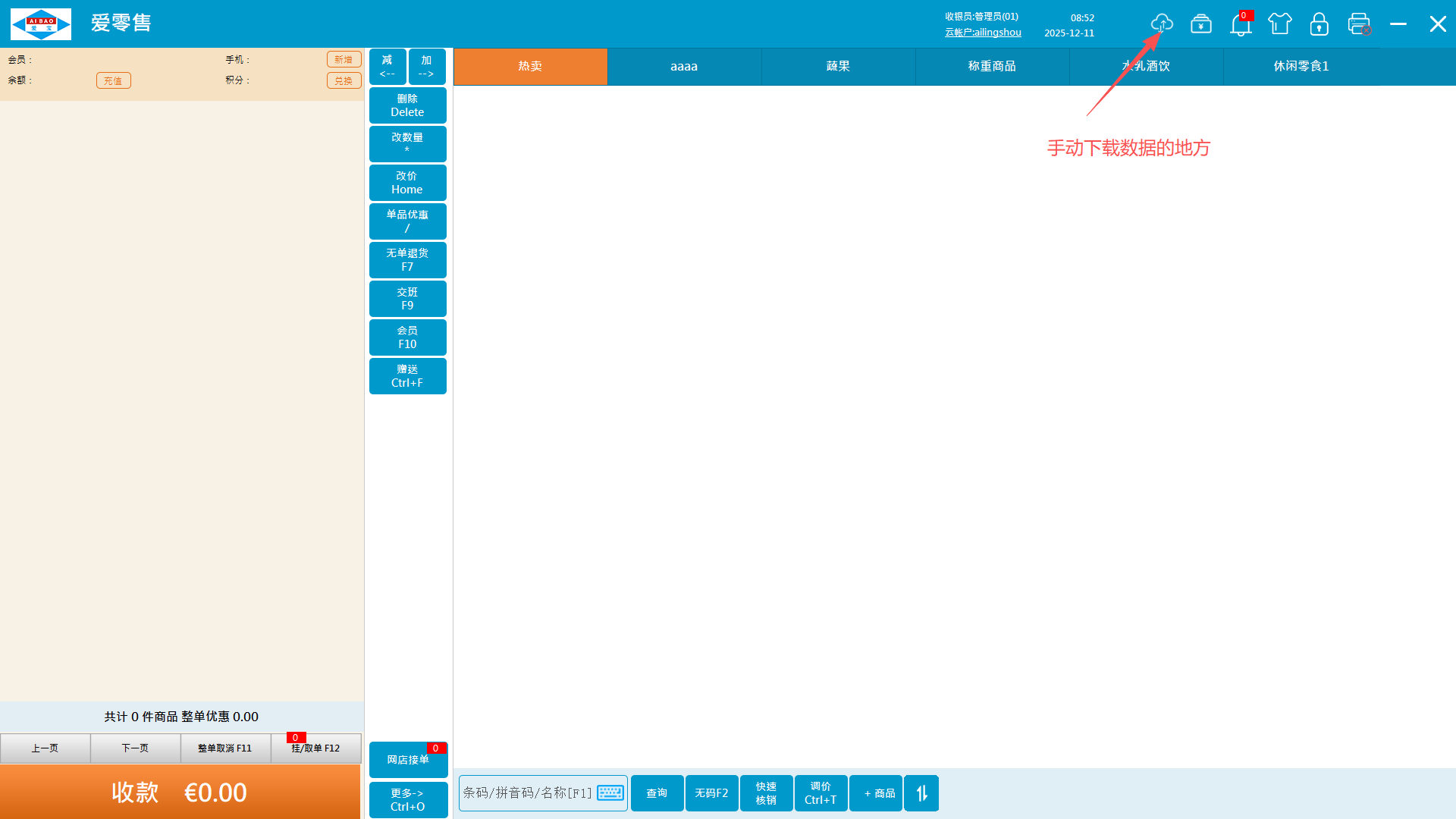Open the 休闲零食1 tab
The height and width of the screenshot is (819, 1456).
(x=1301, y=67)
